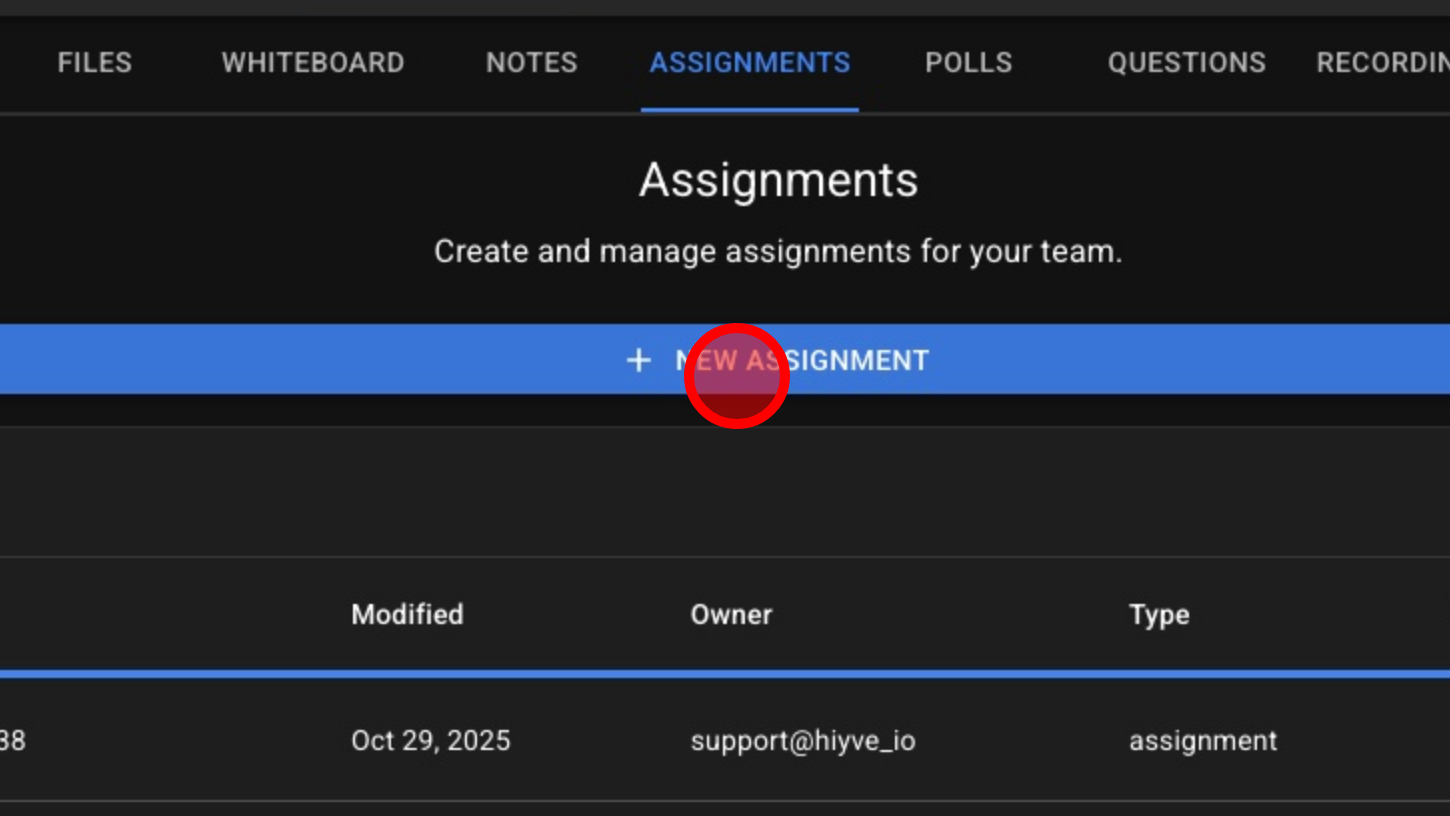The image size is (1450, 816).
Task: Click the Assignments page heading
Action: click(778, 181)
